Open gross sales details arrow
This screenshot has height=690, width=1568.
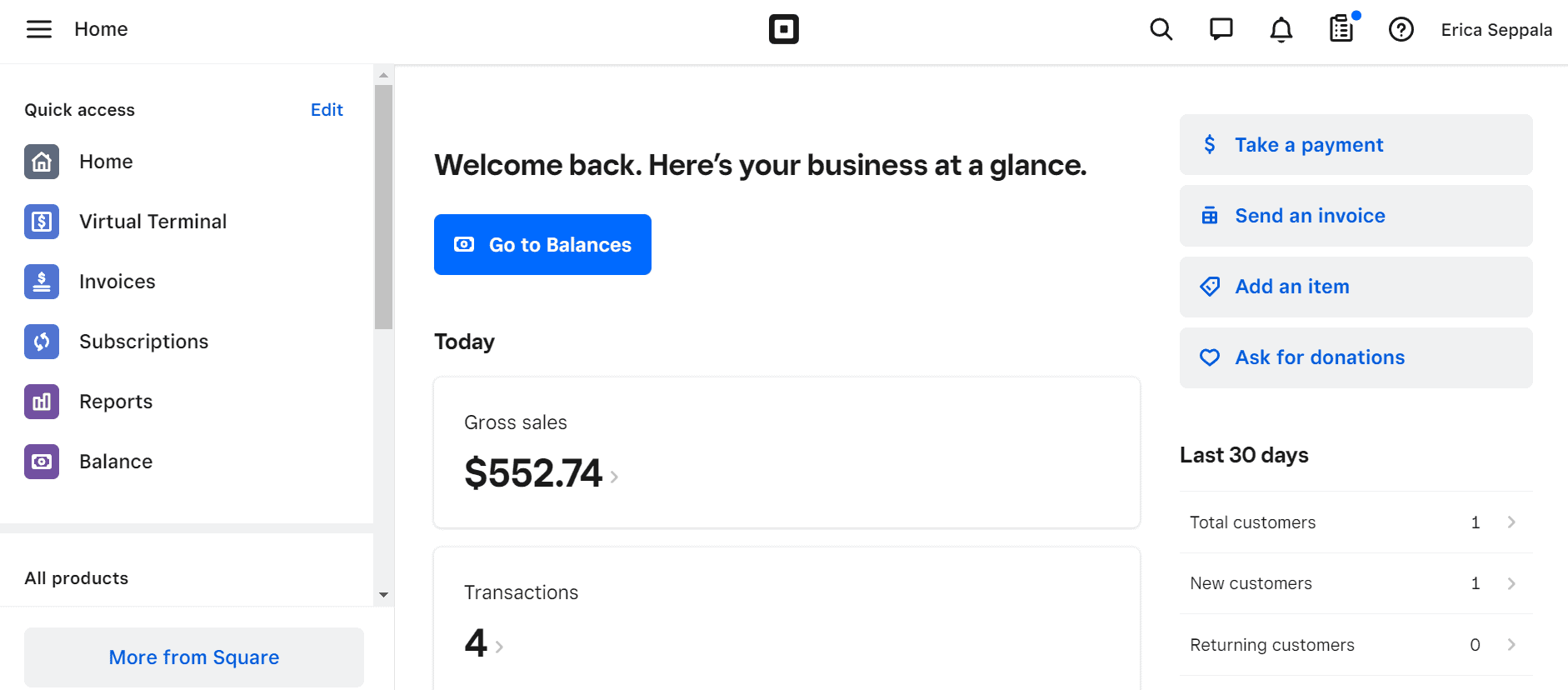pos(614,477)
